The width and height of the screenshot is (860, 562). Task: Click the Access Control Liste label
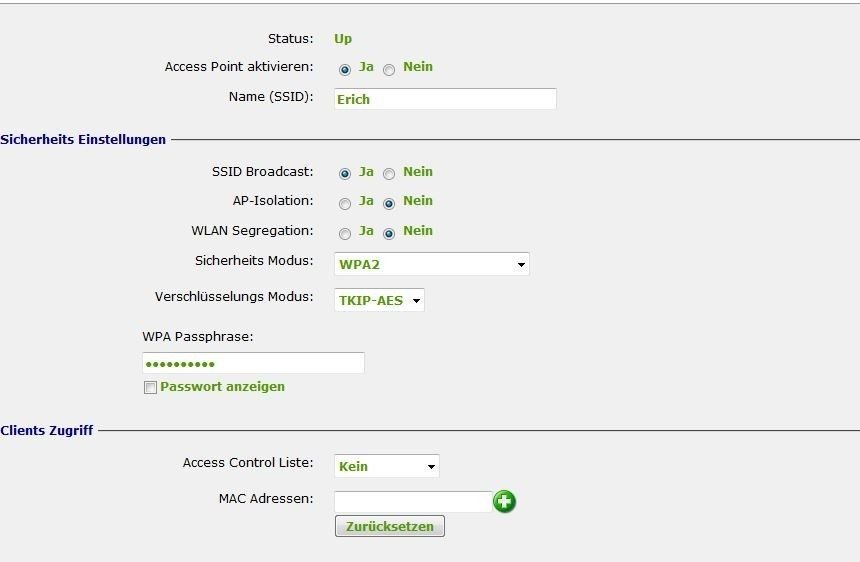248,463
